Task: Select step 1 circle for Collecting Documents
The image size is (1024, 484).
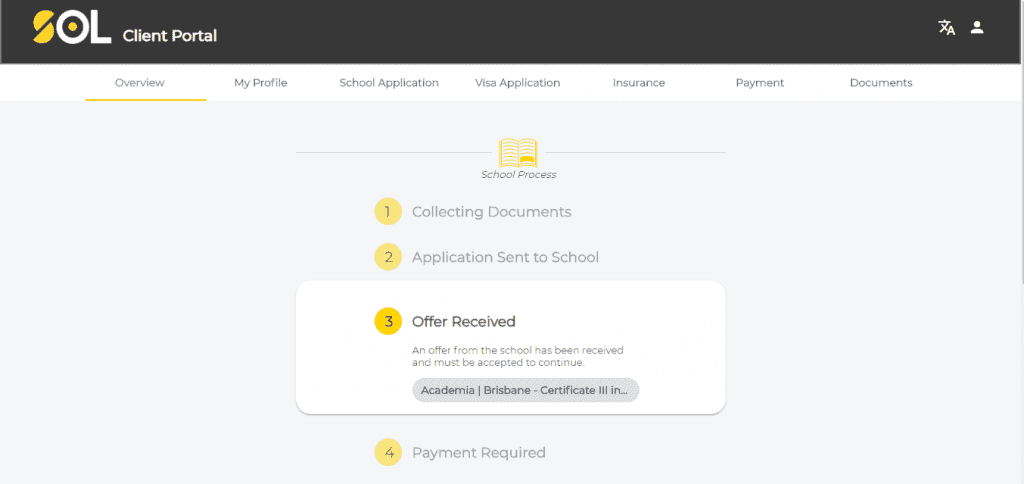Action: 388,212
